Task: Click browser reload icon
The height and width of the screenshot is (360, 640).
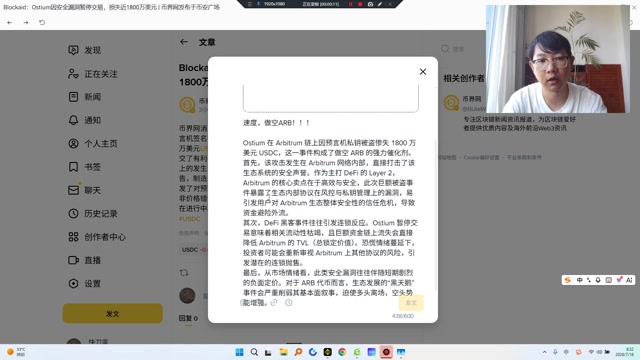Action: tap(42, 22)
